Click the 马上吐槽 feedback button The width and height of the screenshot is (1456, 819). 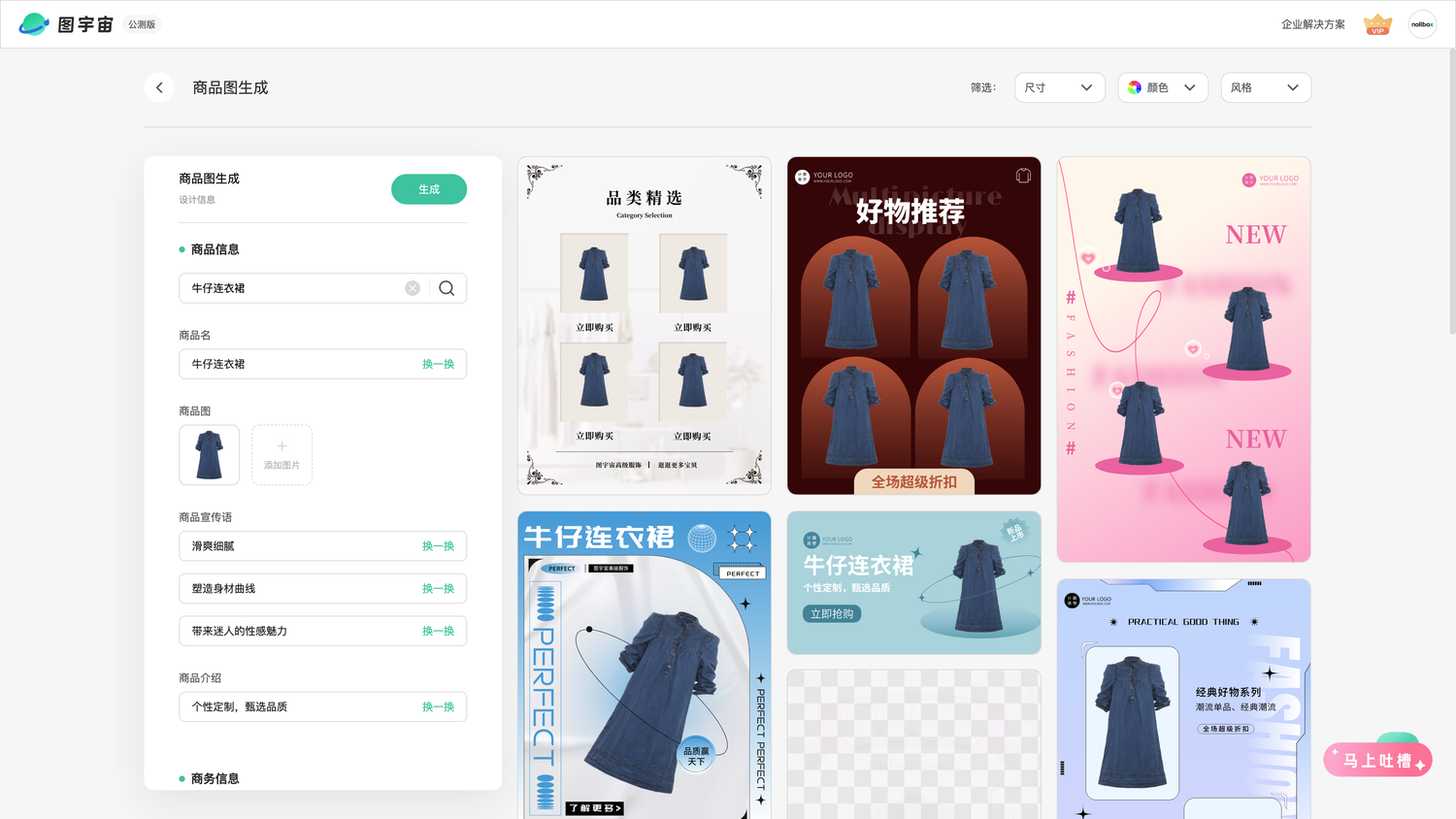pyautogui.click(x=1377, y=760)
